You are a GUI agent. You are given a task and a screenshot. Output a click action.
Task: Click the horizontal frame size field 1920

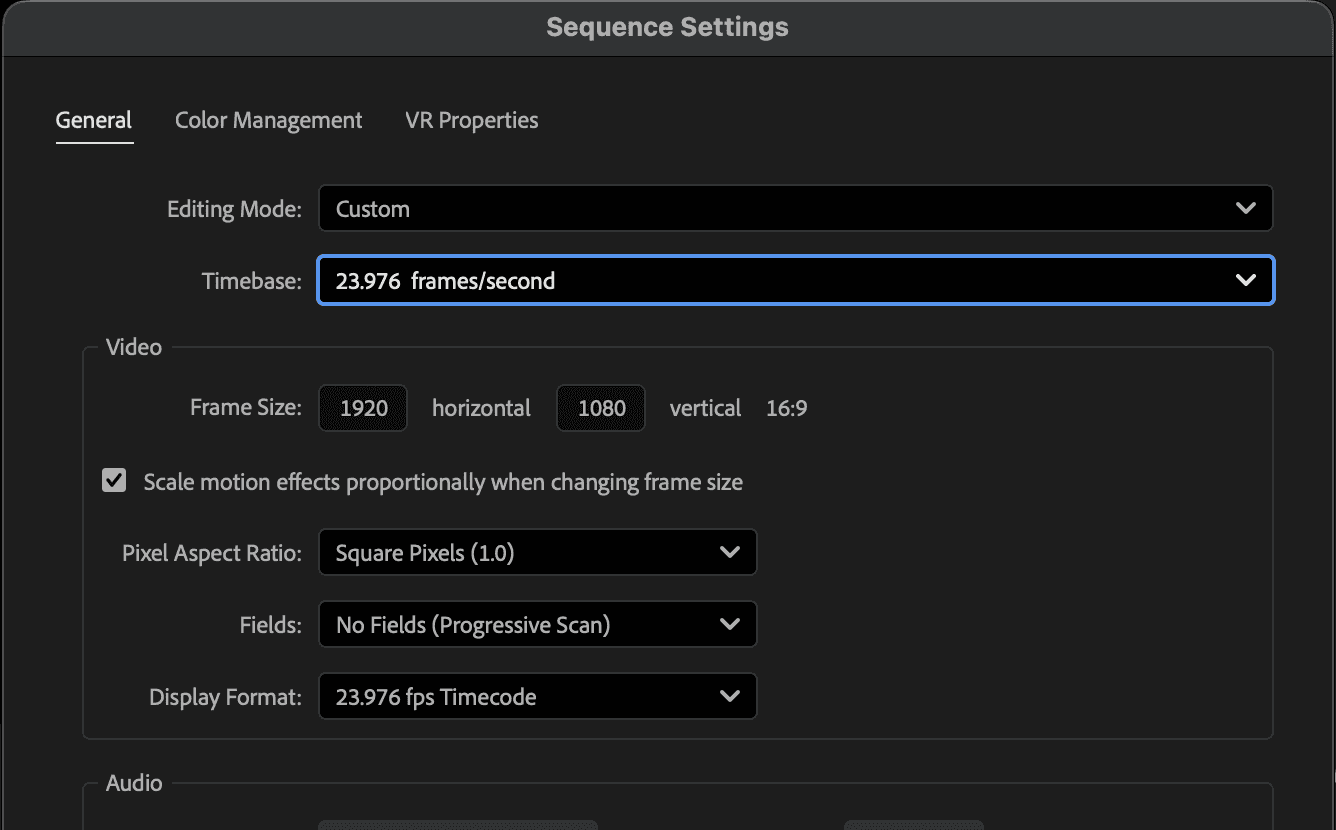point(363,408)
